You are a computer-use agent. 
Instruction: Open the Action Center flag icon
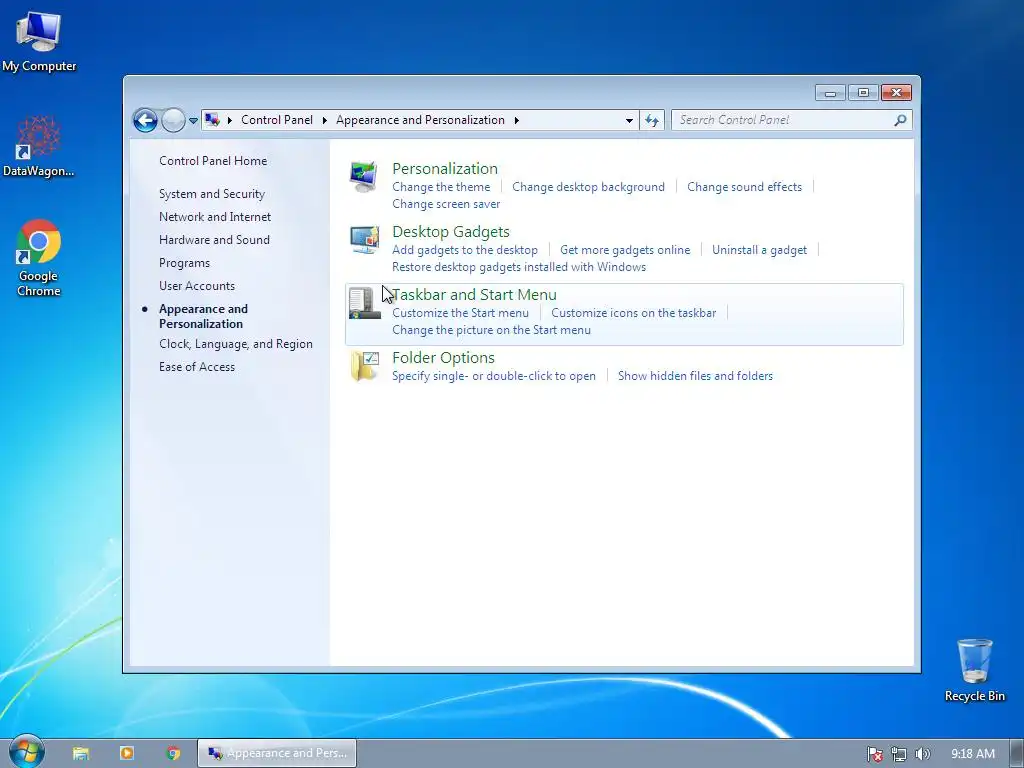(874, 754)
